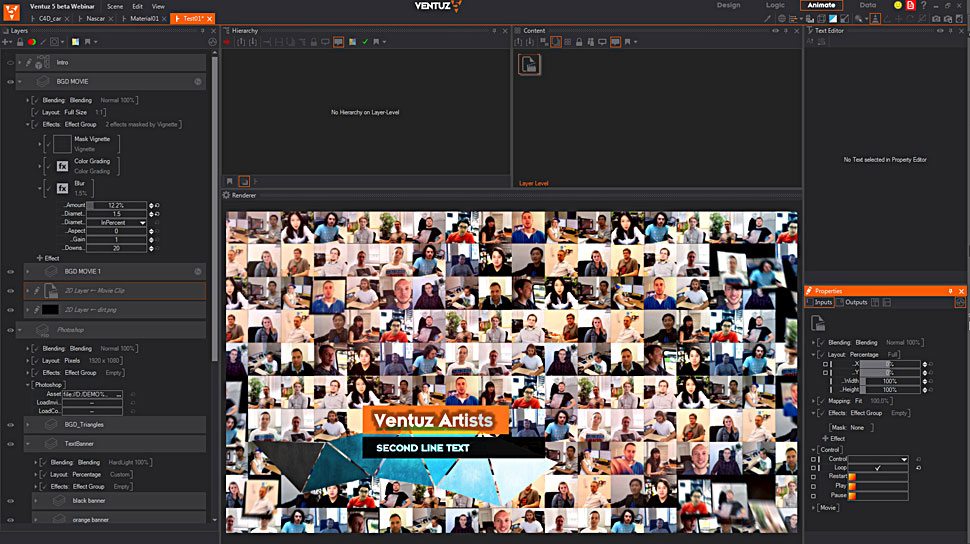Open the Scene menu
970x544 pixels.
tap(115, 6)
